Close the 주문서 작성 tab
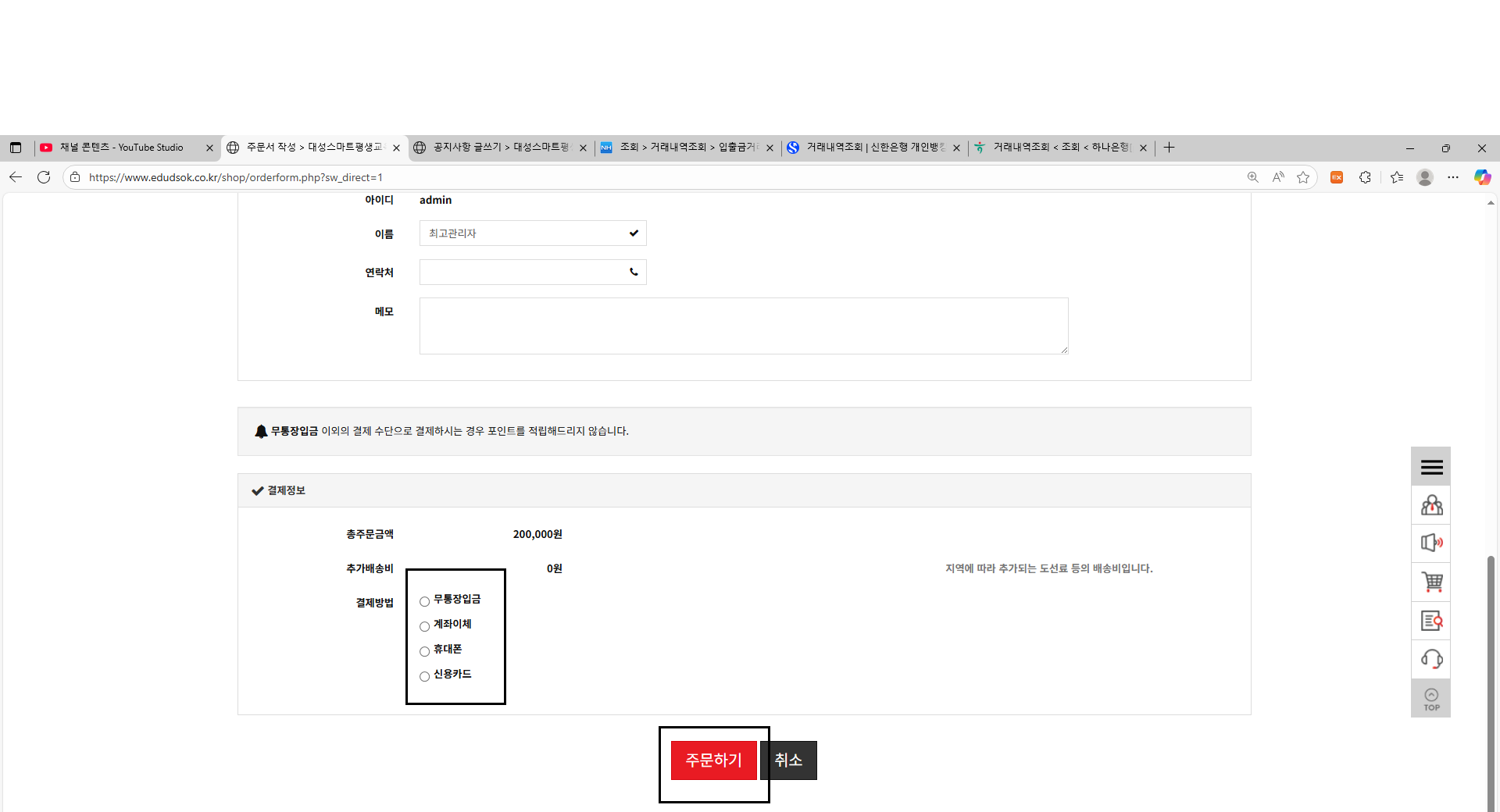Screen dimensions: 1500x812 [396, 148]
